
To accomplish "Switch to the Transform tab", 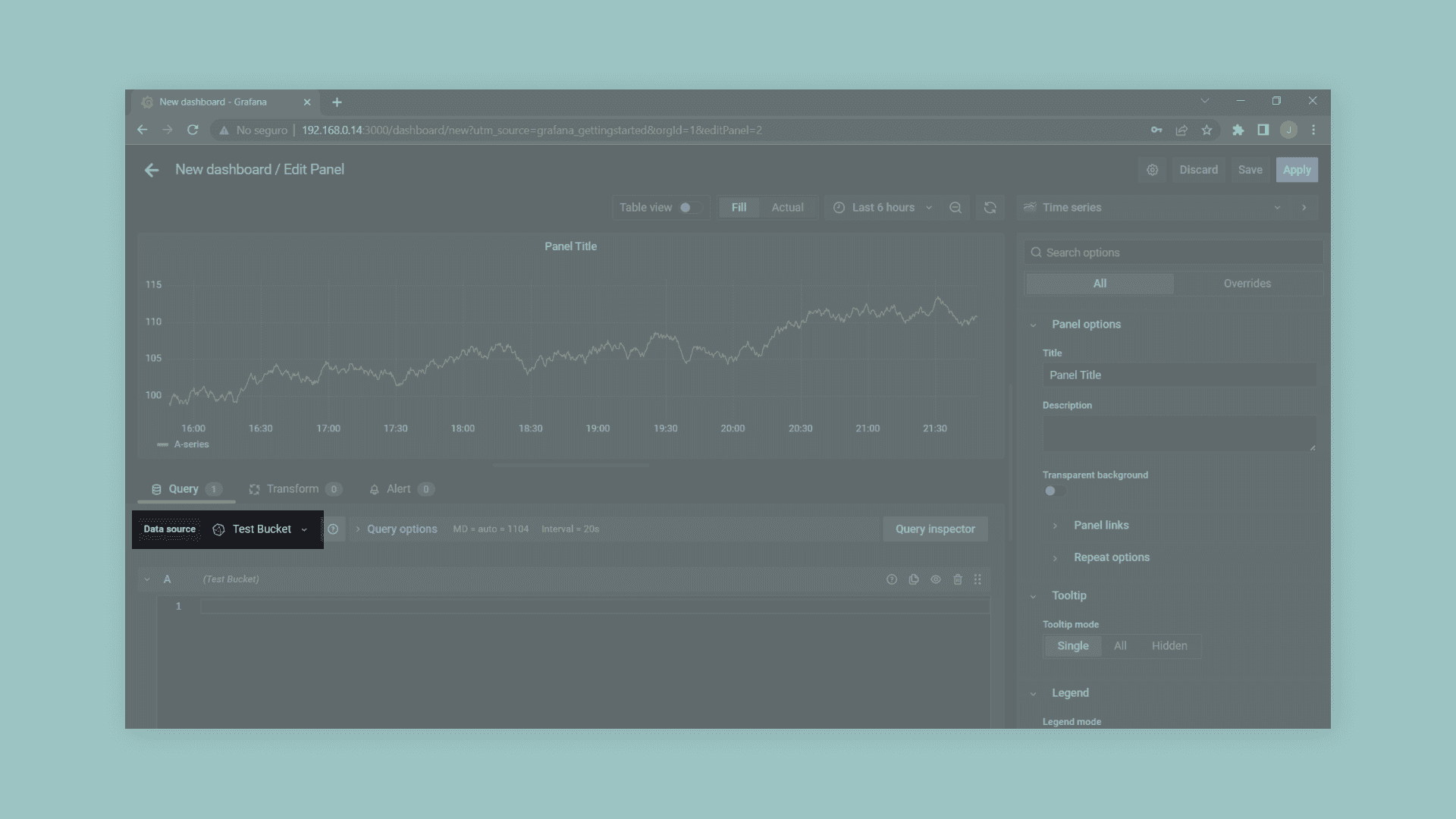I will point(292,489).
